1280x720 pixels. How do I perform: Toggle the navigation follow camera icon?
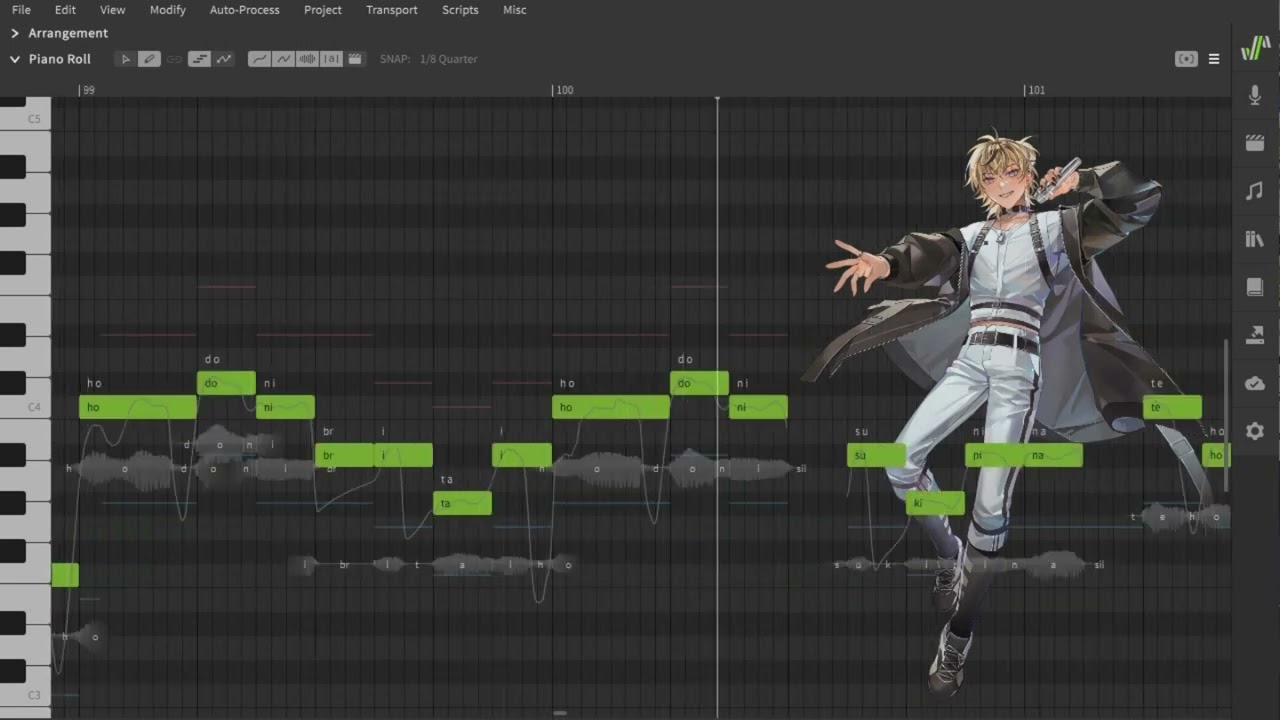pyautogui.click(x=1186, y=59)
